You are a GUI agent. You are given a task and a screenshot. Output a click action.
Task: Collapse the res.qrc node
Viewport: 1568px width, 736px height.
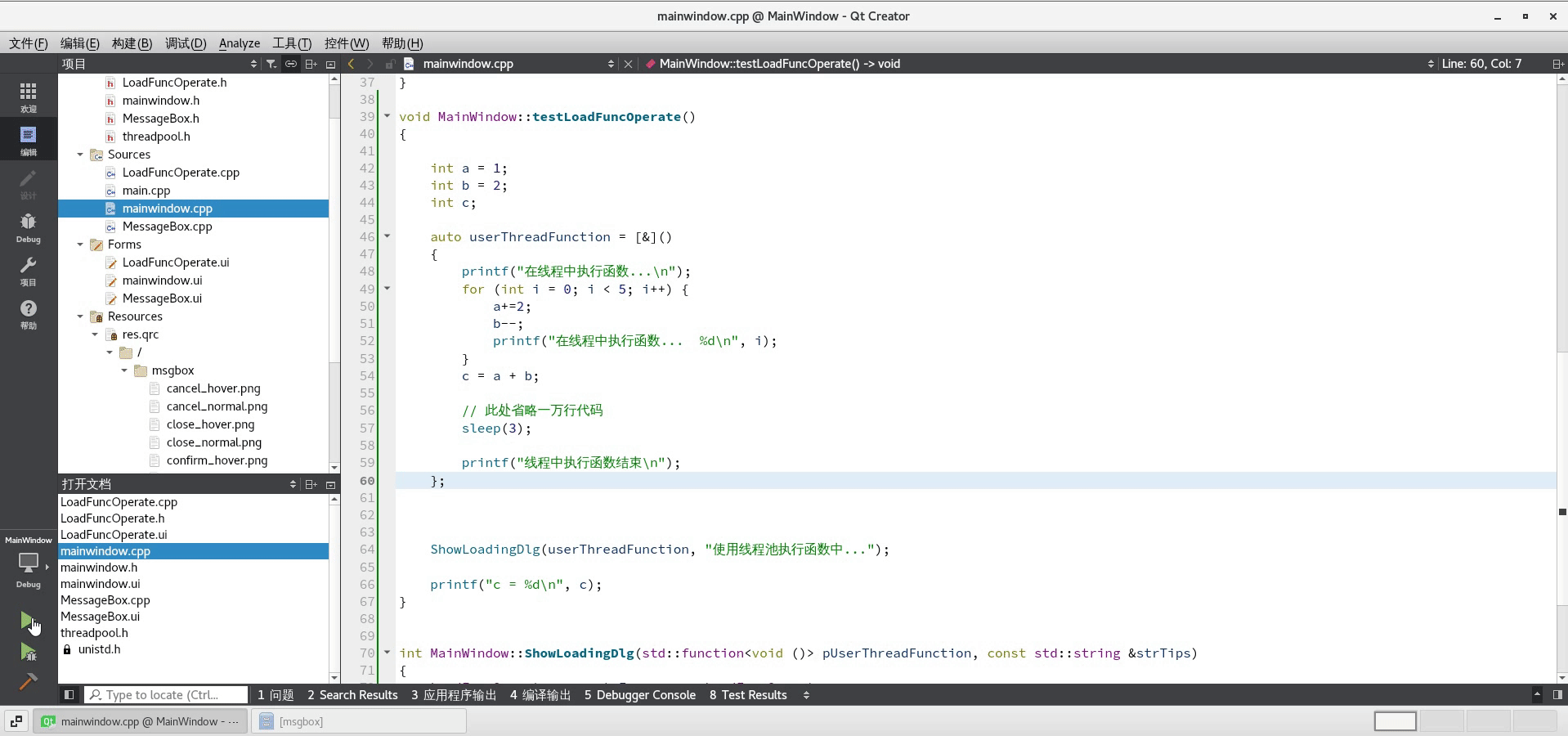click(95, 334)
